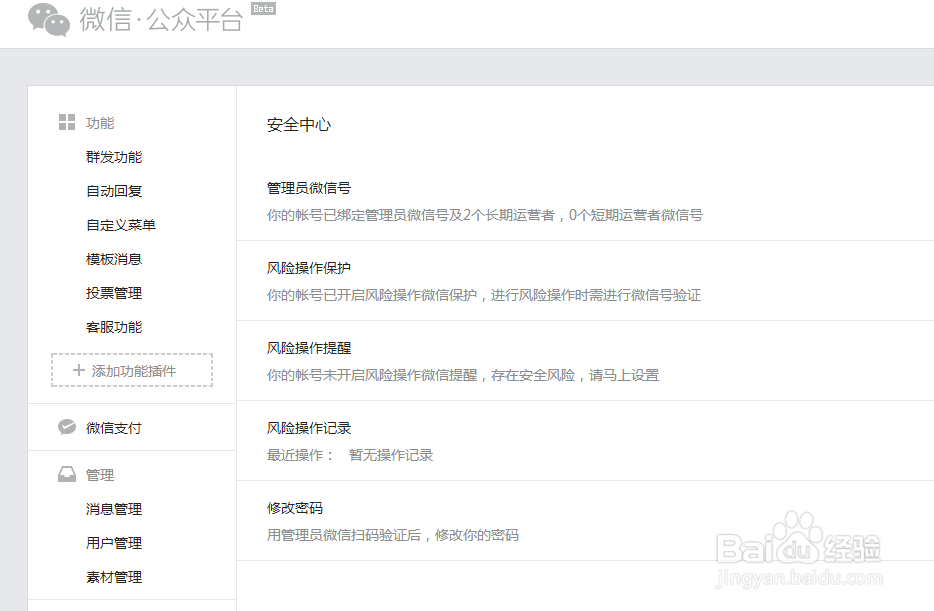Collapse the 管理 section
Image resolution: width=934 pixels, height=611 pixels.
100,474
